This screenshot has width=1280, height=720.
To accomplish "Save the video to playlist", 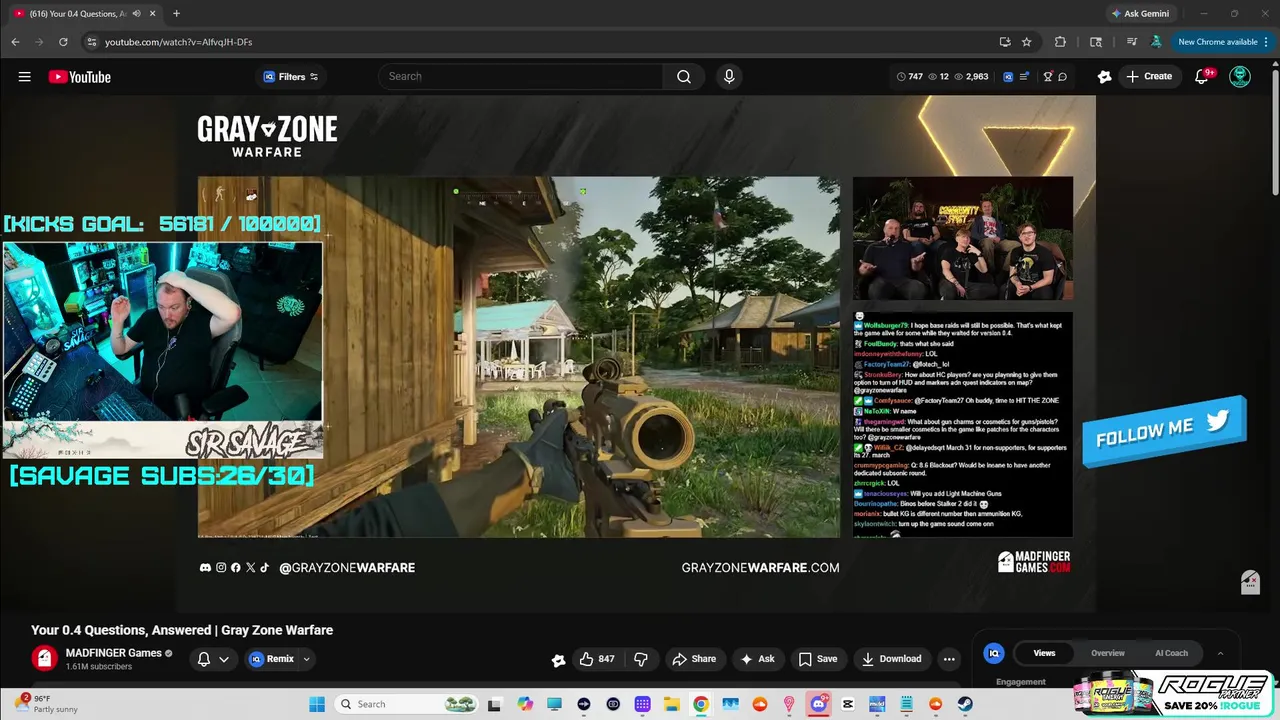I will (x=817, y=659).
